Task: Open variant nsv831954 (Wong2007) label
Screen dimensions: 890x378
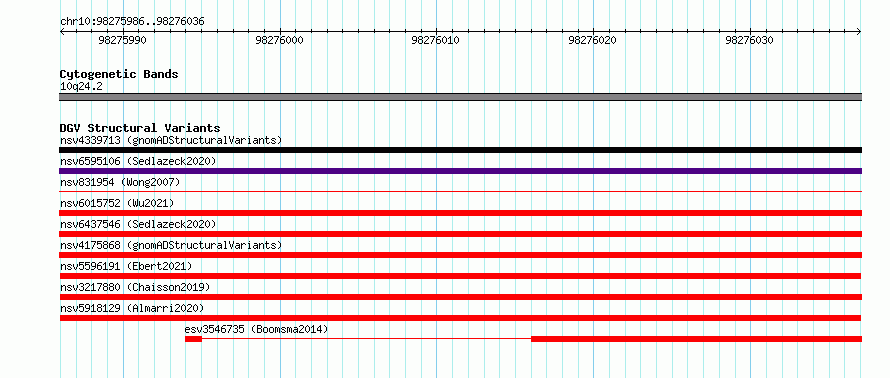Action: pos(120,182)
